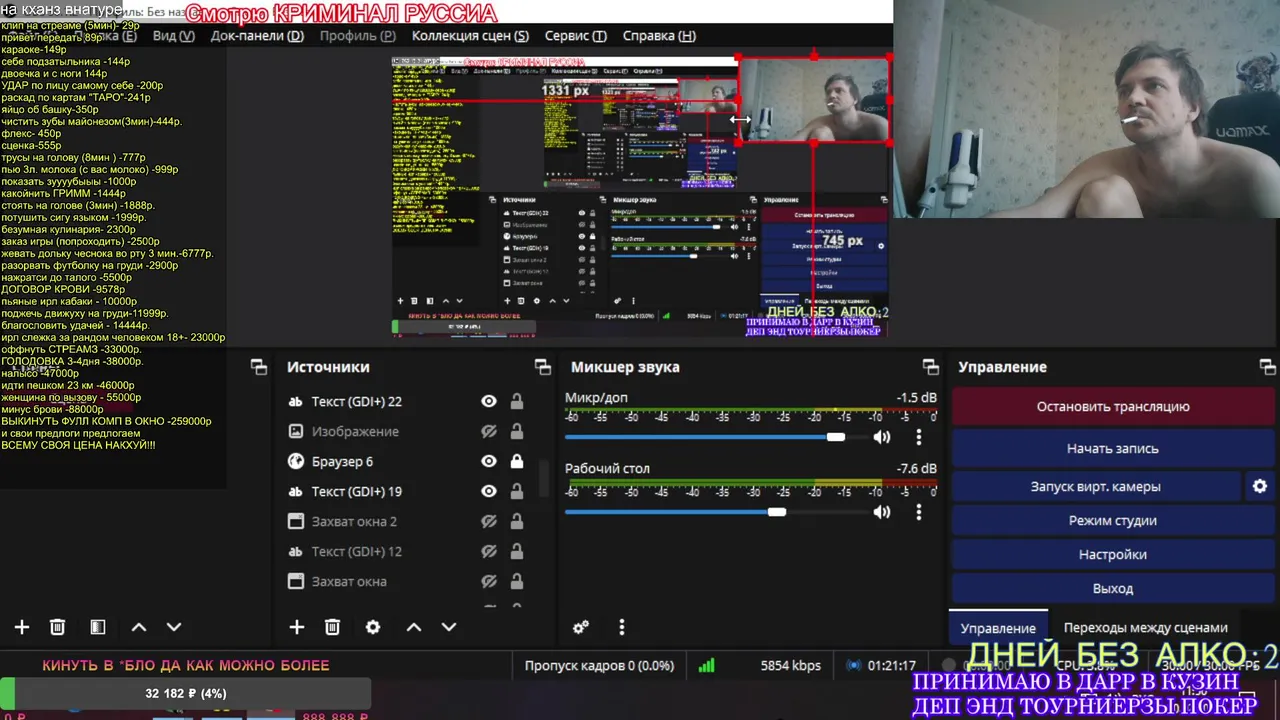
Task: Adjust Микр/доп volume slider handle
Action: tap(836, 437)
